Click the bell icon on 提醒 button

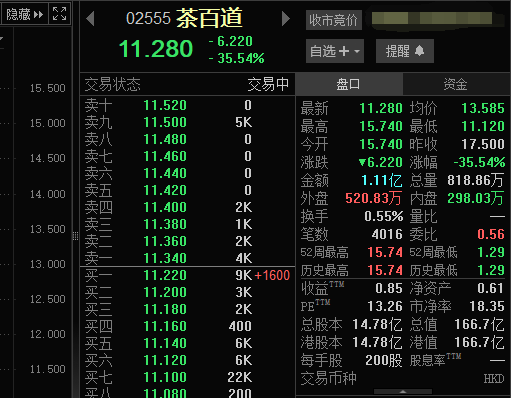pyautogui.click(x=420, y=51)
